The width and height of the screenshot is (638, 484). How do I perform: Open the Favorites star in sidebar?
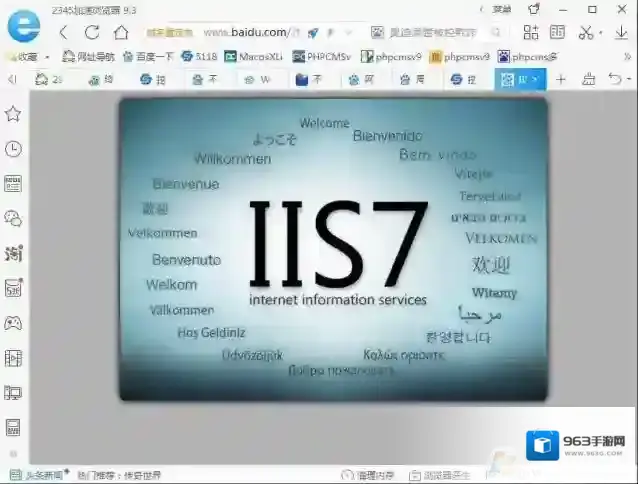13,115
